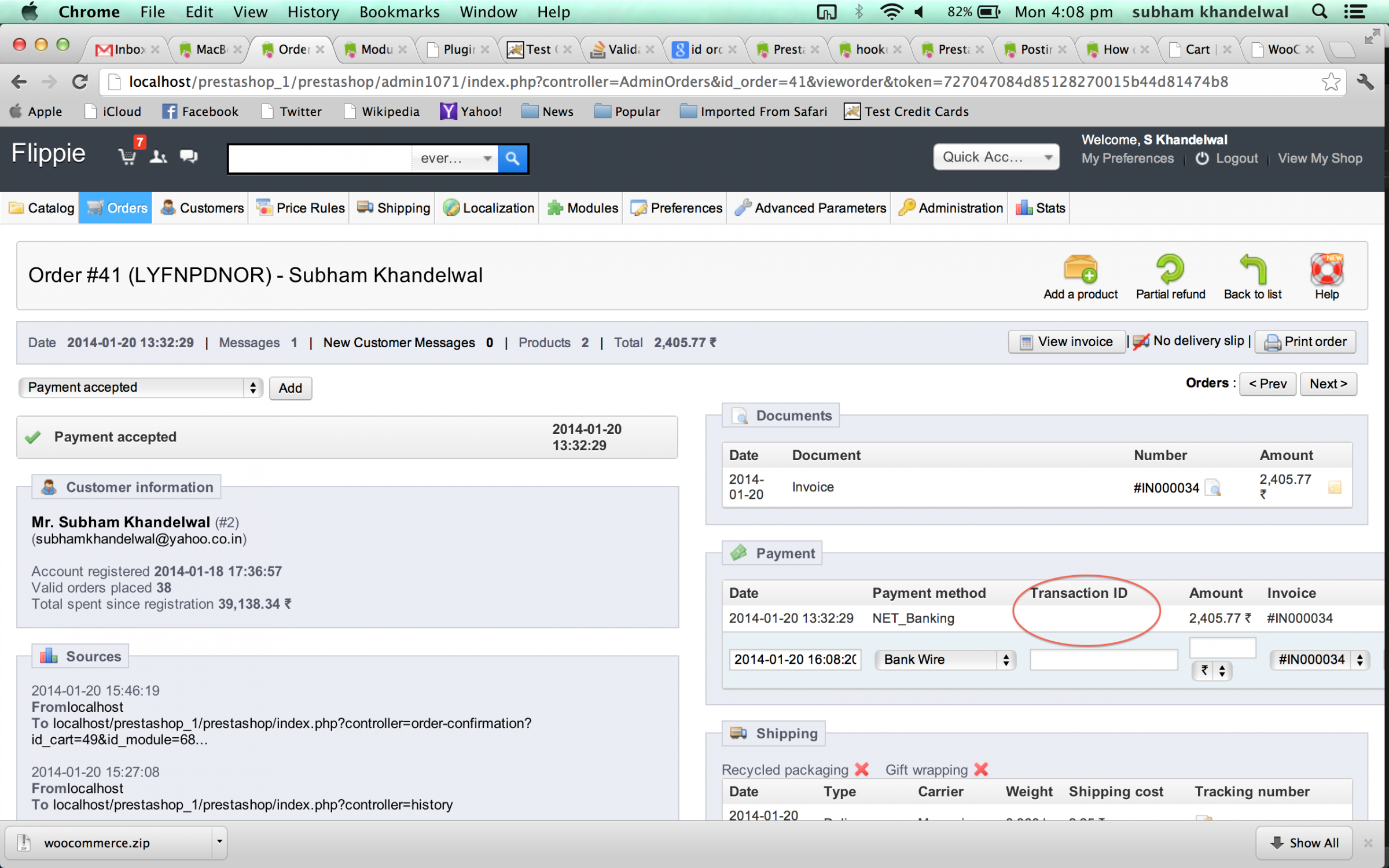Open the Customers menu tab

point(203,208)
